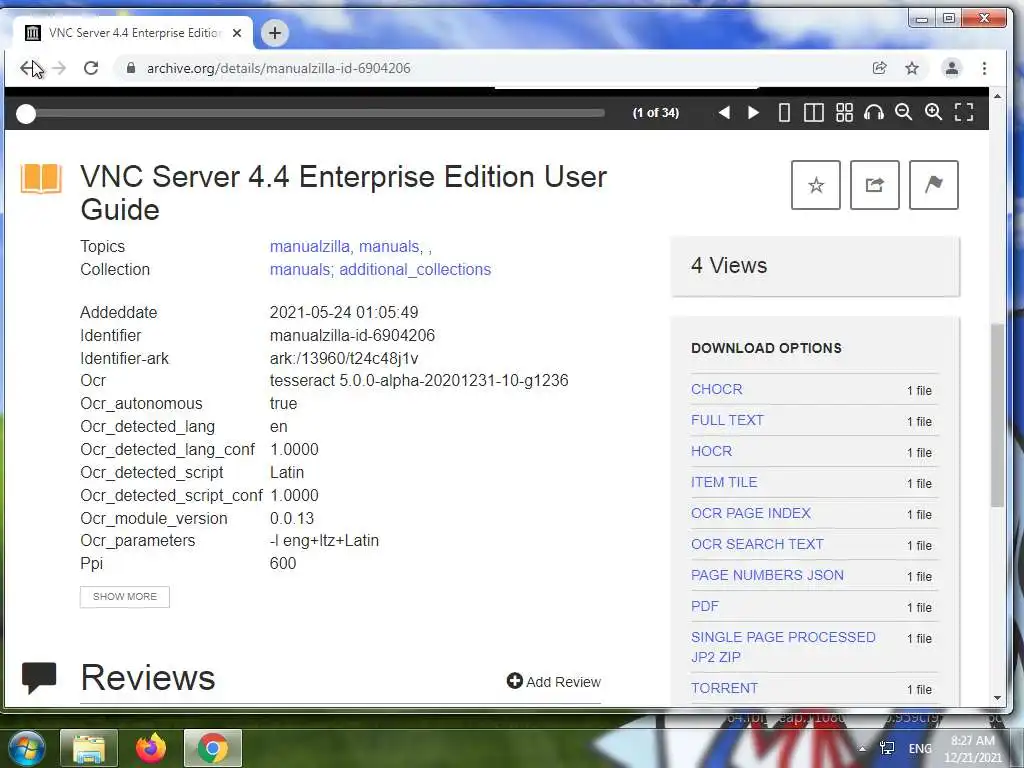1024x768 pixels.
Task: Download ITEM TILE option
Action: pos(724,482)
